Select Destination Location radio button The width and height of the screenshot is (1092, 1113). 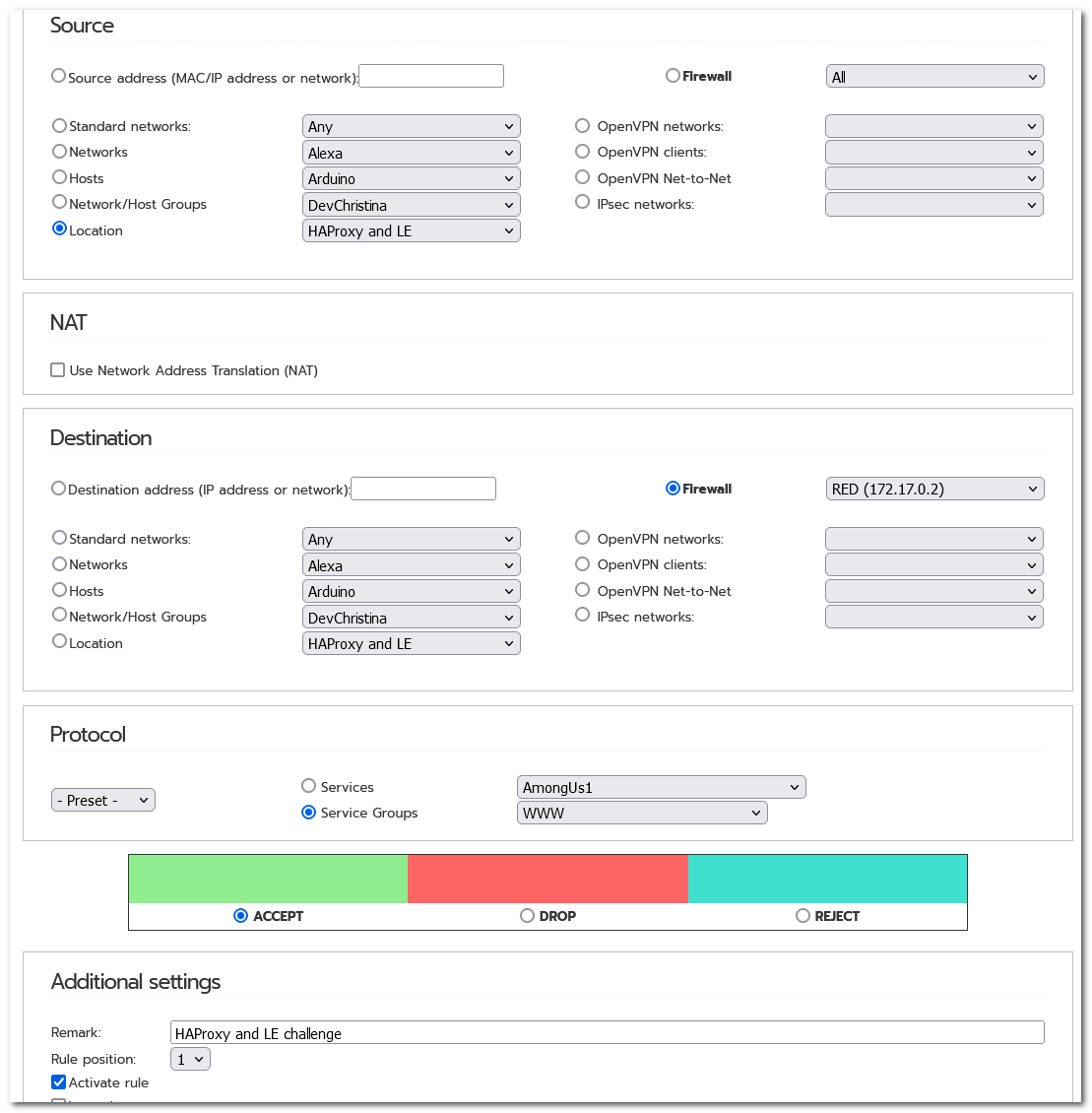[x=60, y=642]
